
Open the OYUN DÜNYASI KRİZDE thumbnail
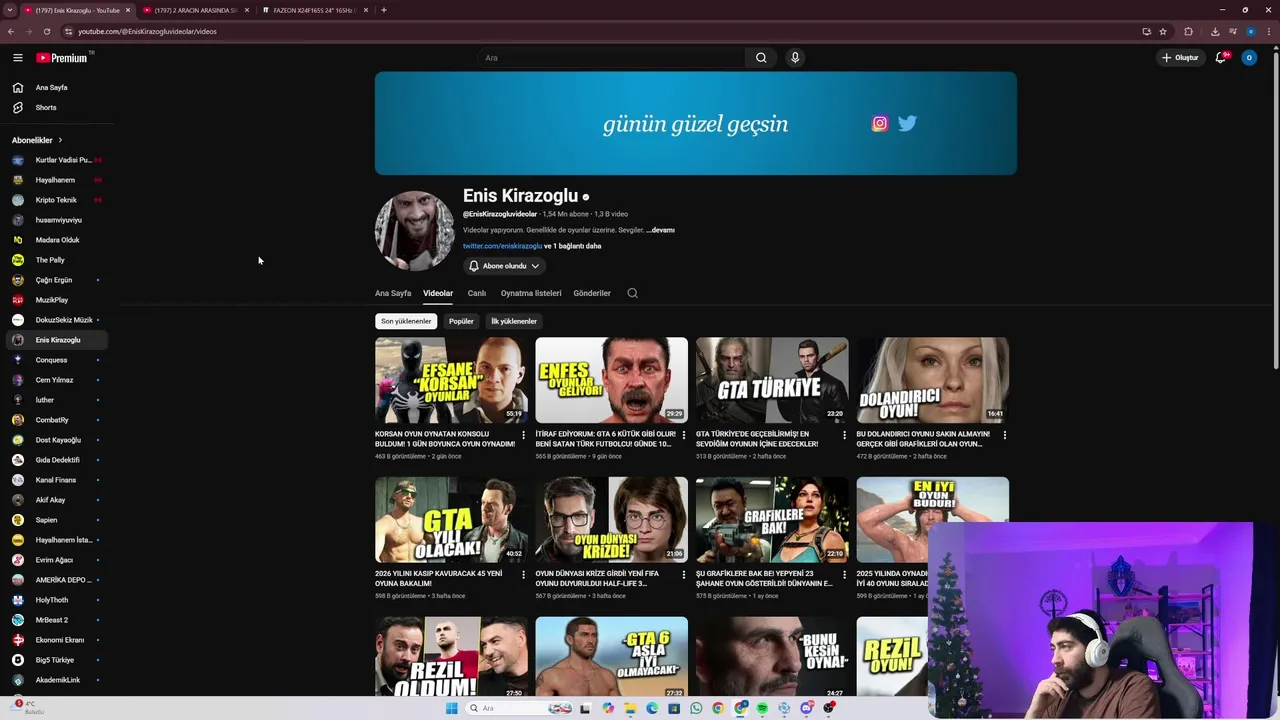coord(611,520)
